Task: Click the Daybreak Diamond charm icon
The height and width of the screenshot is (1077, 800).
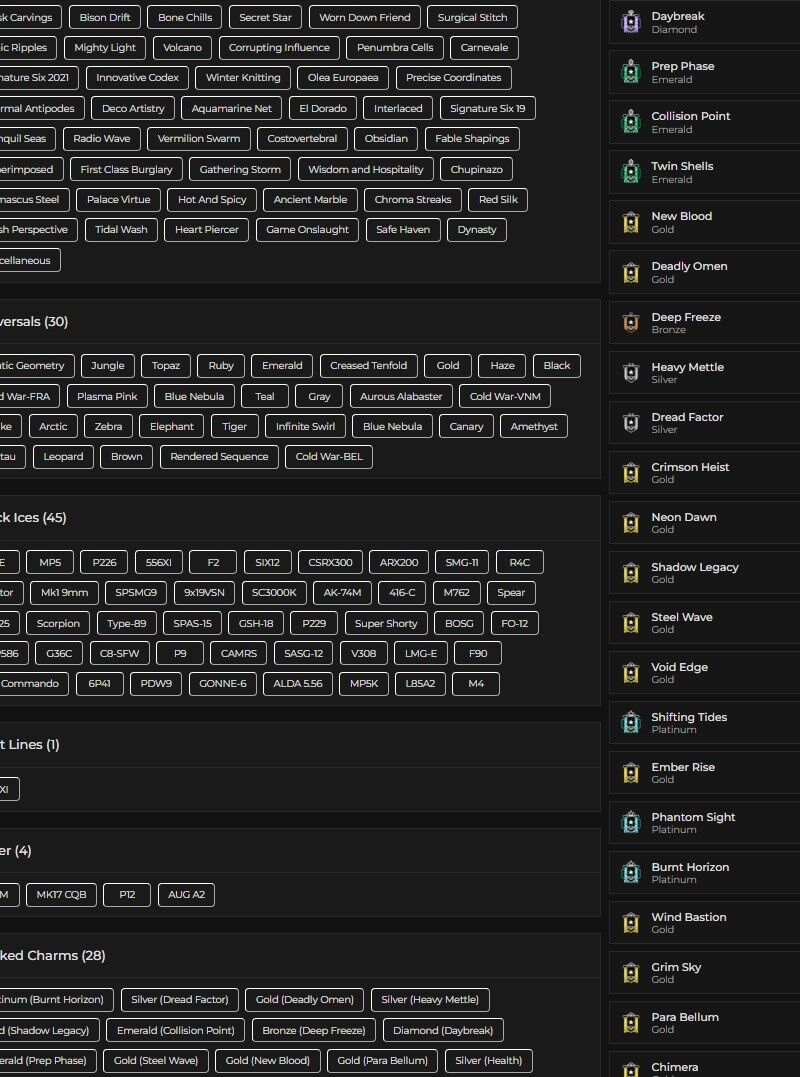Action: click(x=630, y=22)
